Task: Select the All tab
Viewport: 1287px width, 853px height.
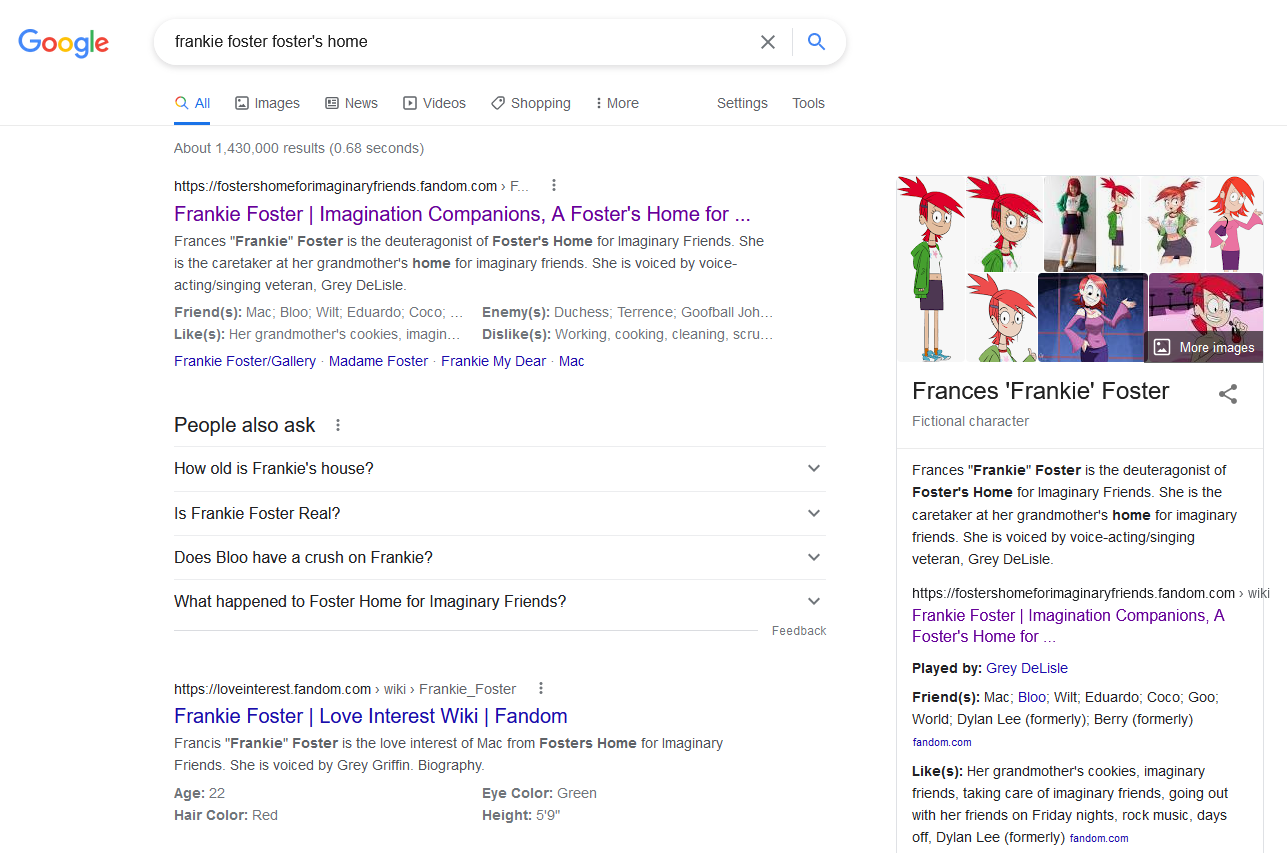Action: [192, 103]
